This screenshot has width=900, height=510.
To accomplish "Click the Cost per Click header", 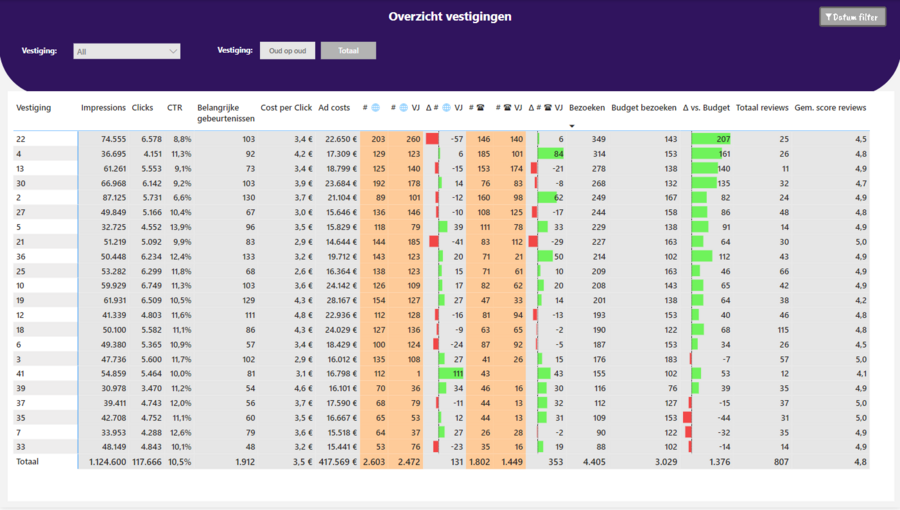I will click(x=286, y=108).
